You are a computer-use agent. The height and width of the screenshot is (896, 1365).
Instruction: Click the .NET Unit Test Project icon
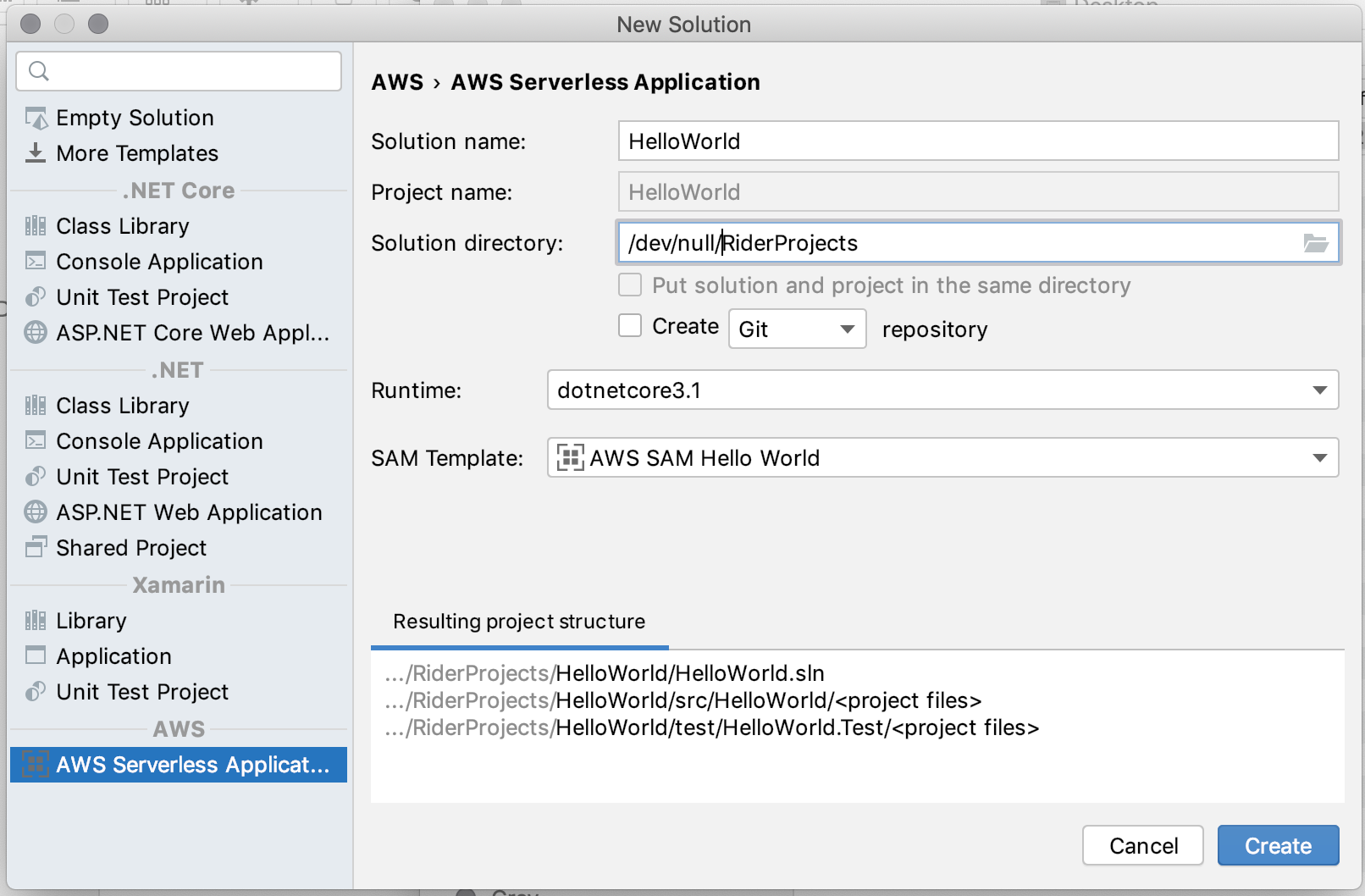click(x=36, y=477)
